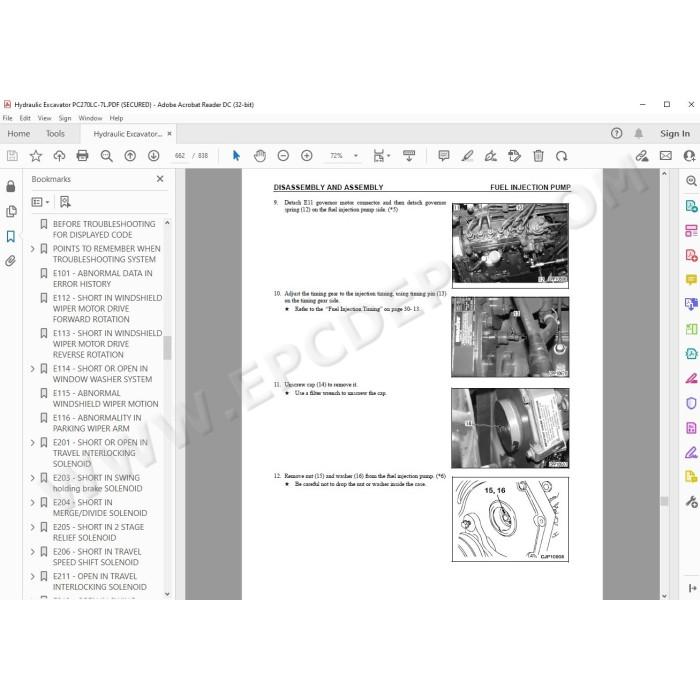Open the Sign menu

click(65, 118)
